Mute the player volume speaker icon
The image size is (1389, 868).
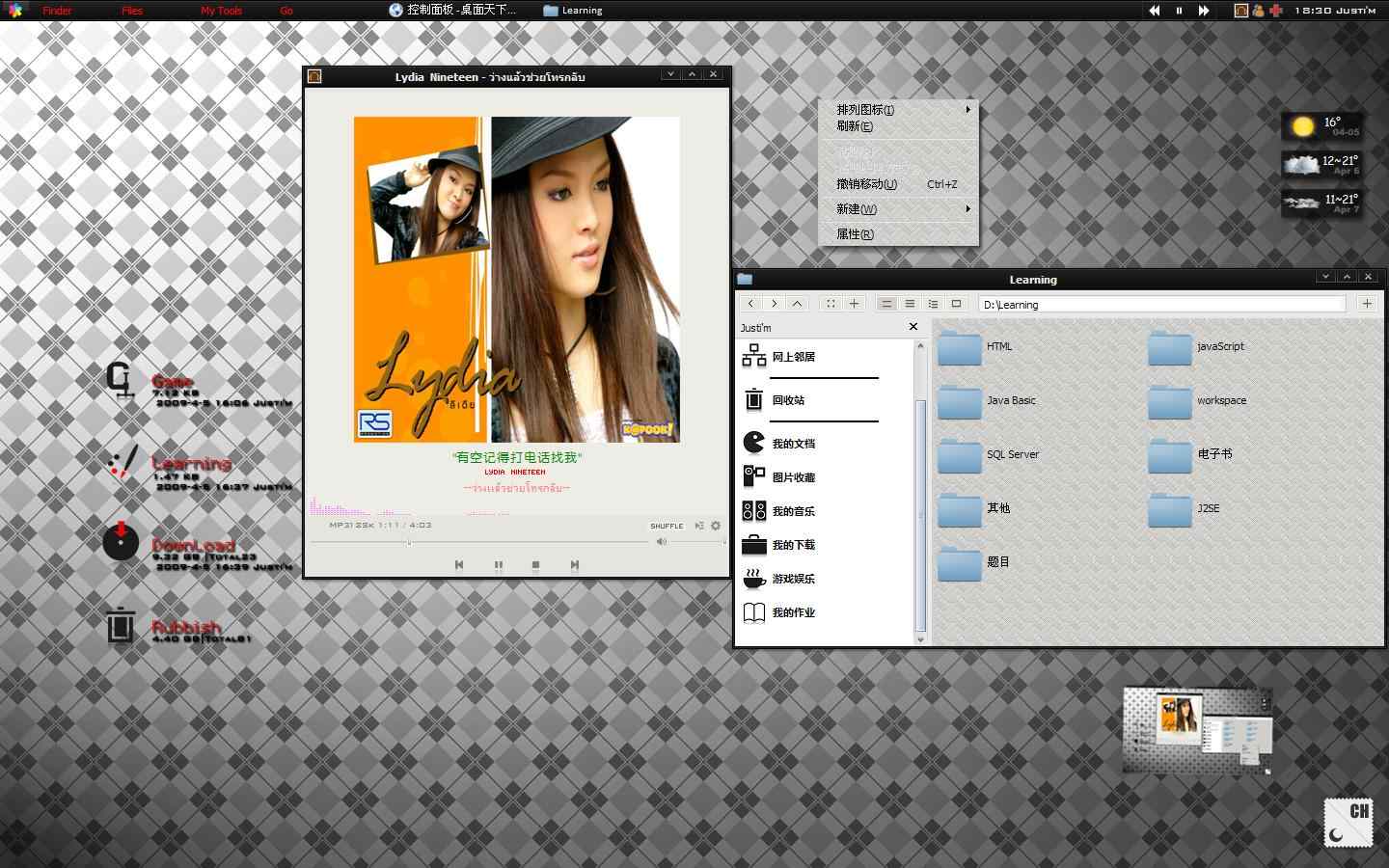point(661,542)
